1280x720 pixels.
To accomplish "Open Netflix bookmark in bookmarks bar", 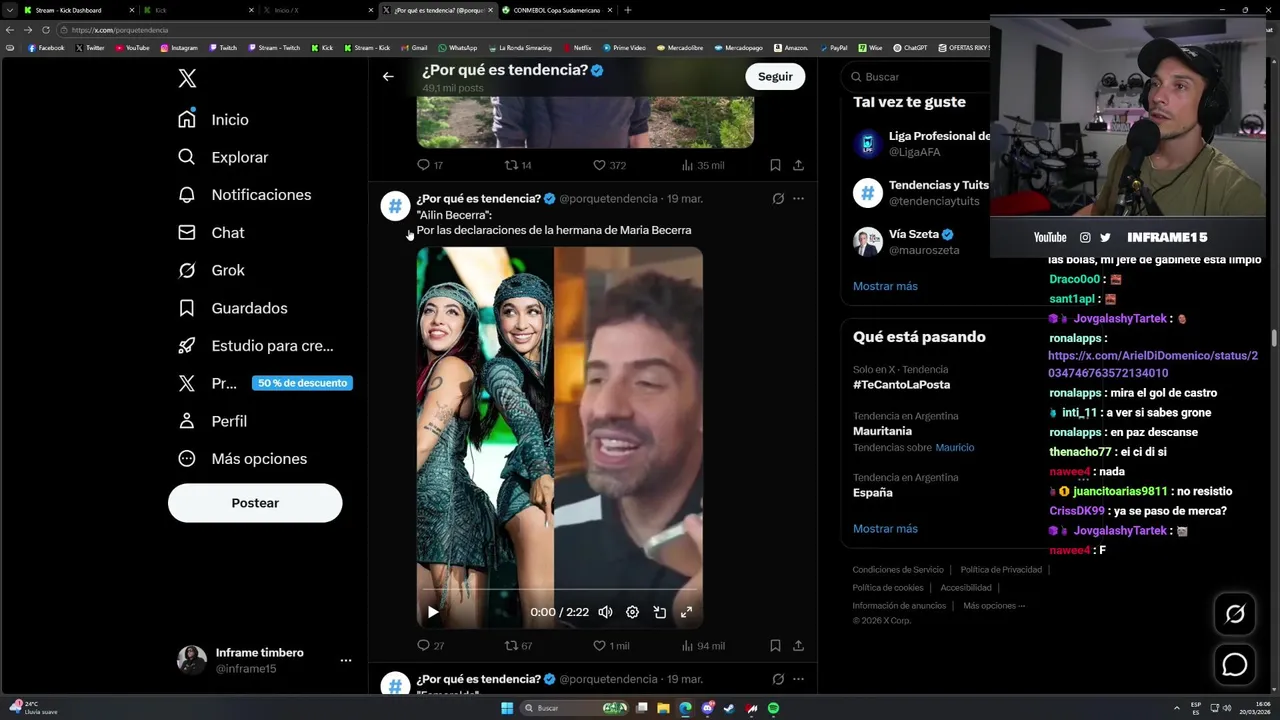I will pos(577,48).
